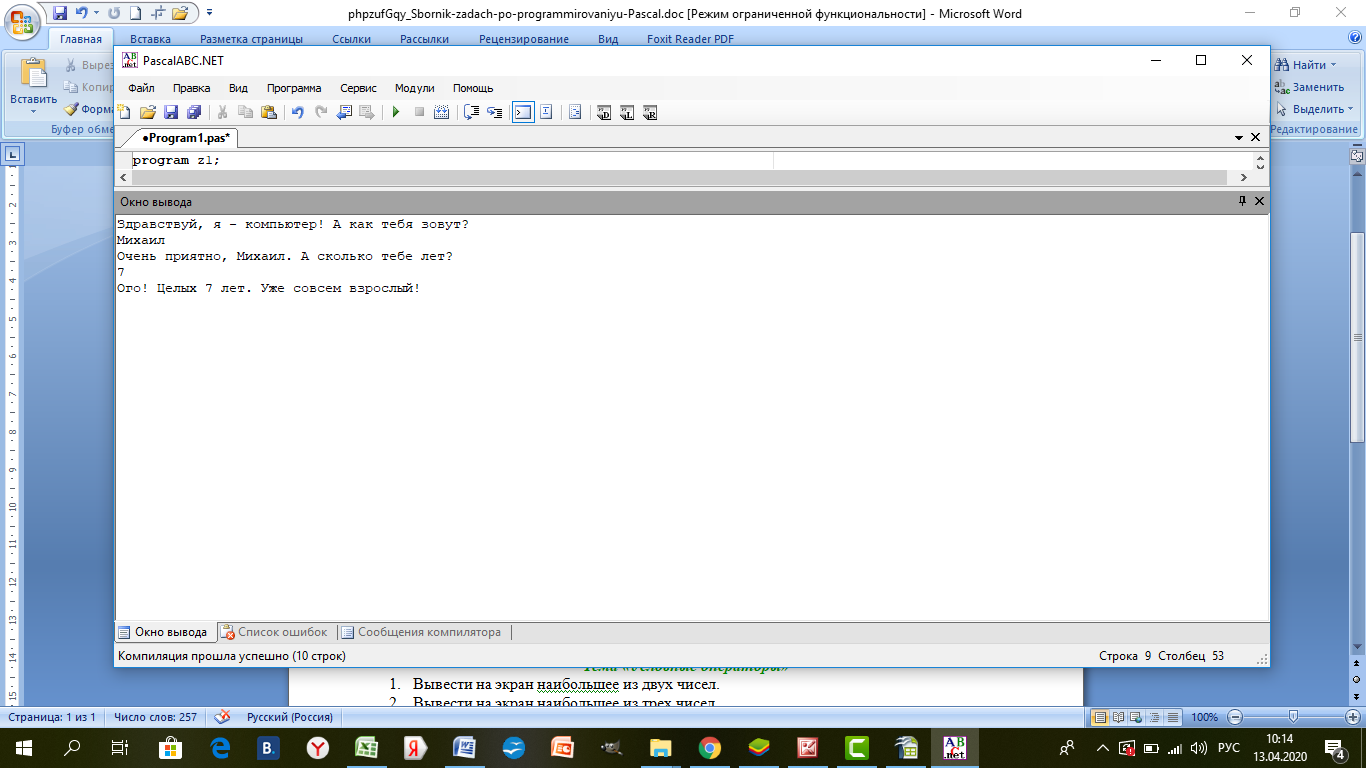Close the Program1.pas tab with the X
This screenshot has width=1366, height=768.
coord(1256,137)
